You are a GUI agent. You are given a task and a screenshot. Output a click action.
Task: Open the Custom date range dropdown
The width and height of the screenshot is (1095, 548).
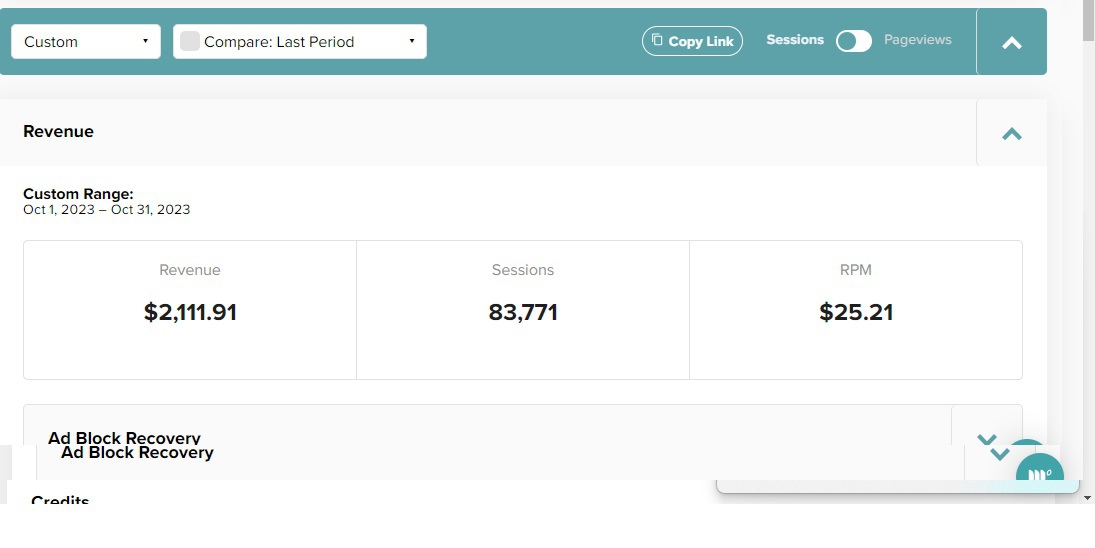[x=86, y=41]
